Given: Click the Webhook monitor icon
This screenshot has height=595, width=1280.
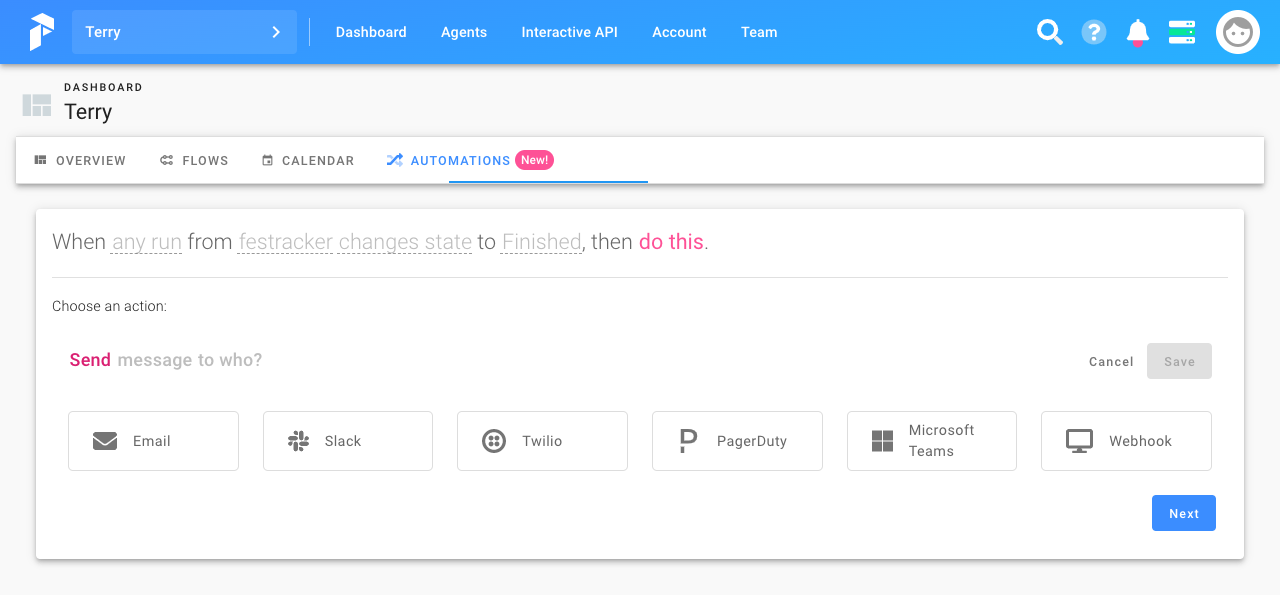Looking at the screenshot, I should [x=1079, y=441].
